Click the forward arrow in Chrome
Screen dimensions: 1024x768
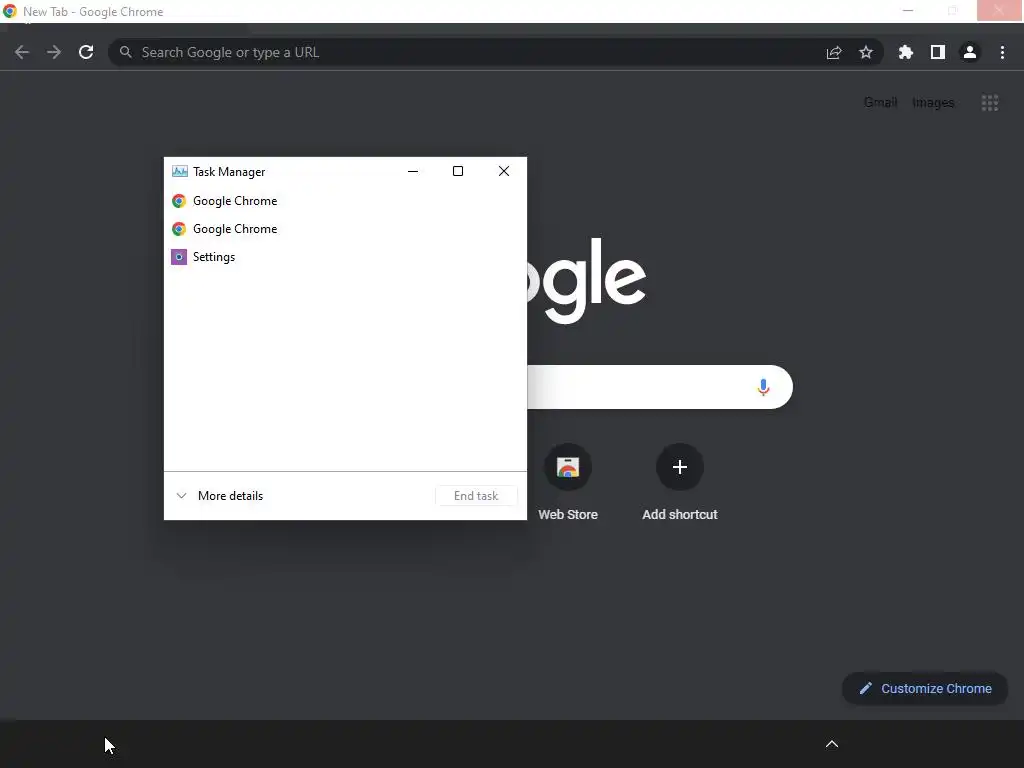point(54,52)
